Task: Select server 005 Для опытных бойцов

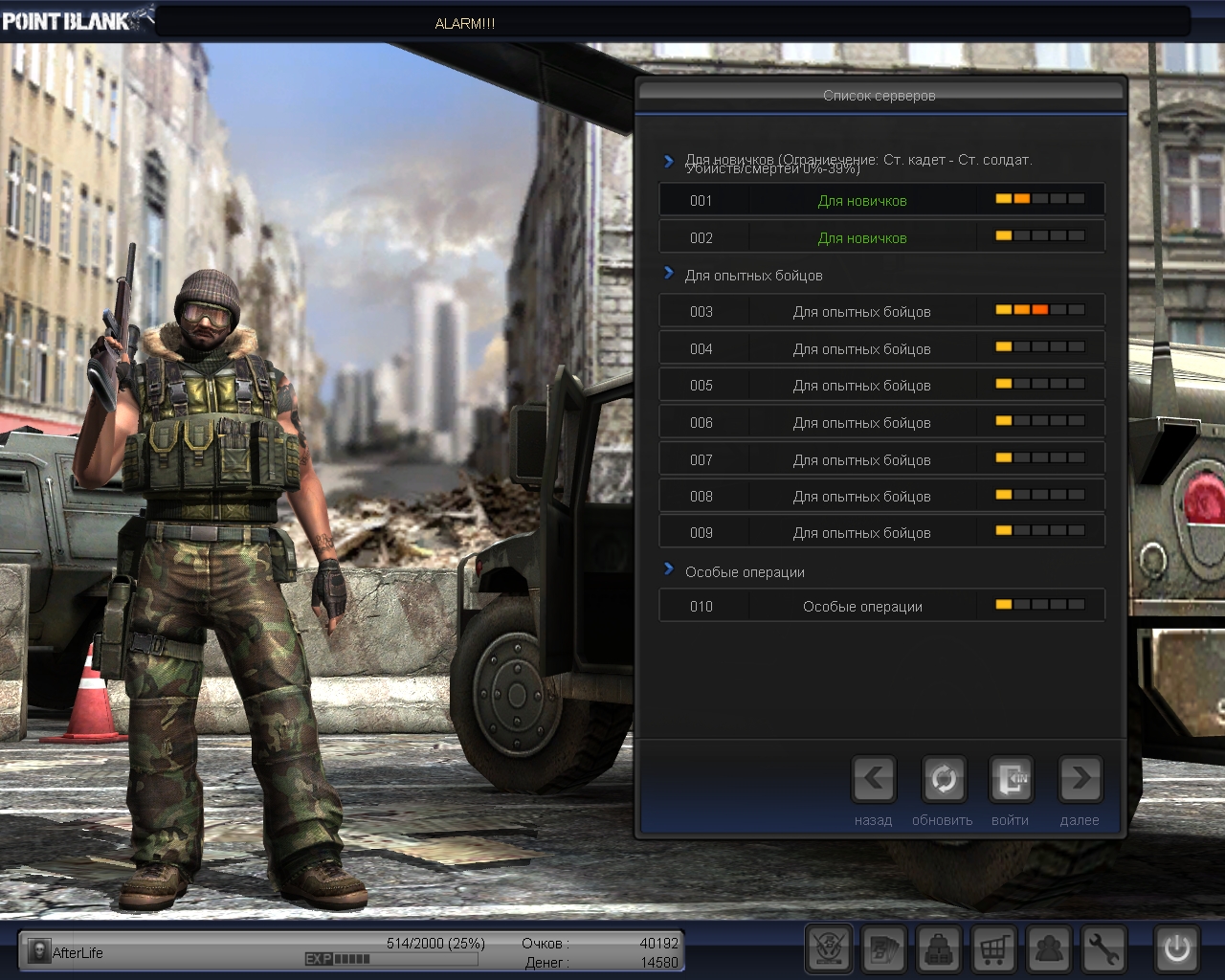Action: pos(881,385)
